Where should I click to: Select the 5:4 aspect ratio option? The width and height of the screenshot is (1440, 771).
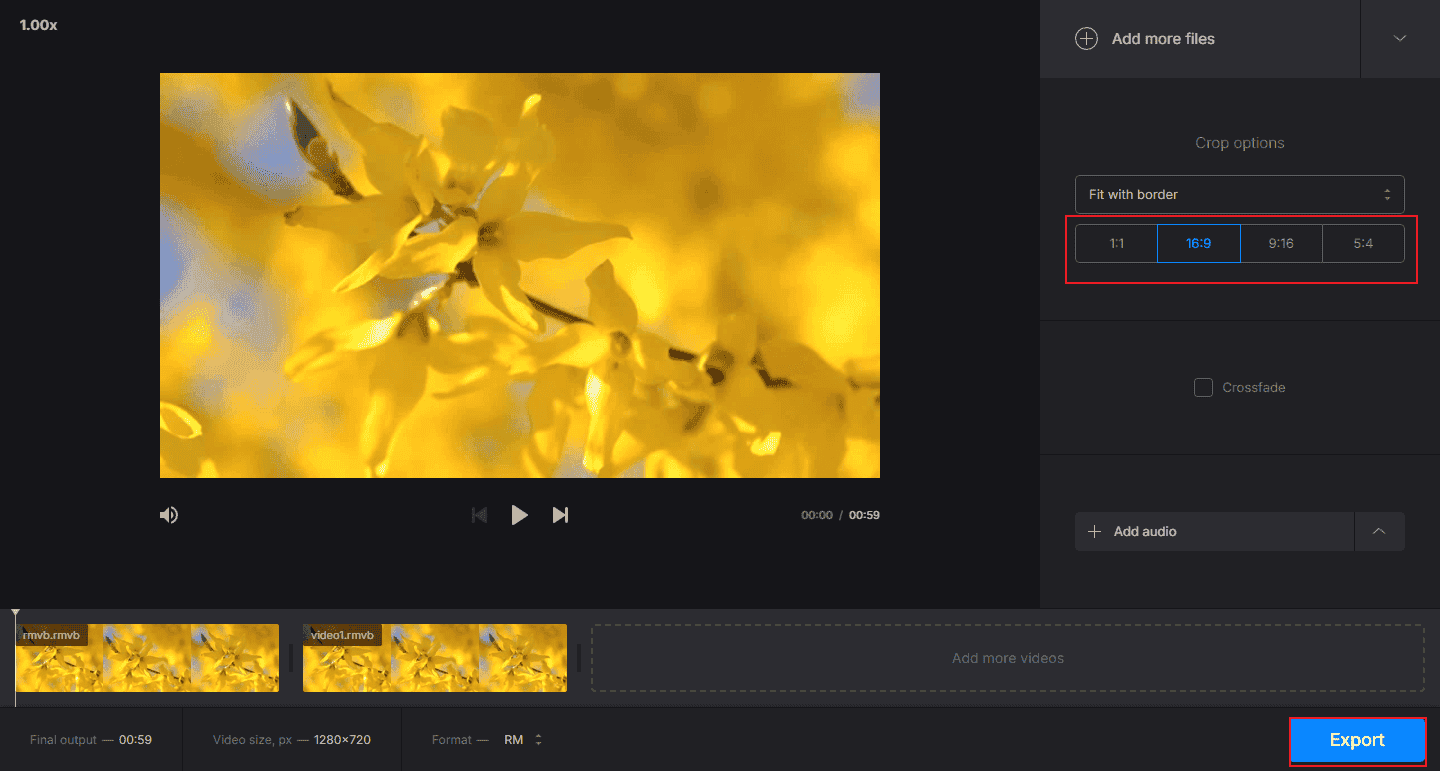click(1363, 243)
